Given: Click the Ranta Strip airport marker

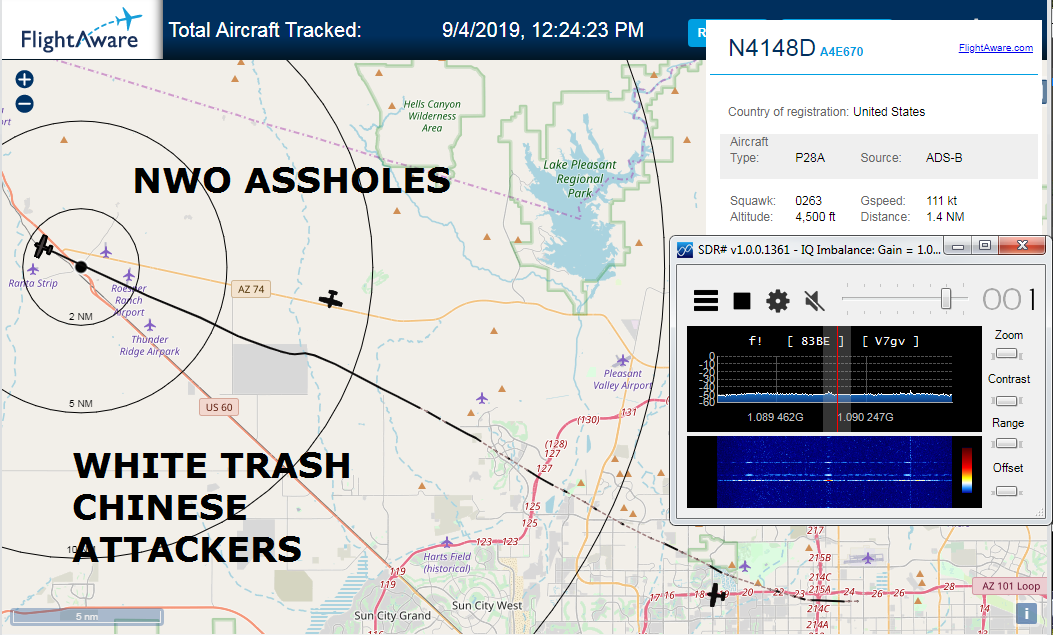Looking at the screenshot, I should pyautogui.click(x=33, y=270).
